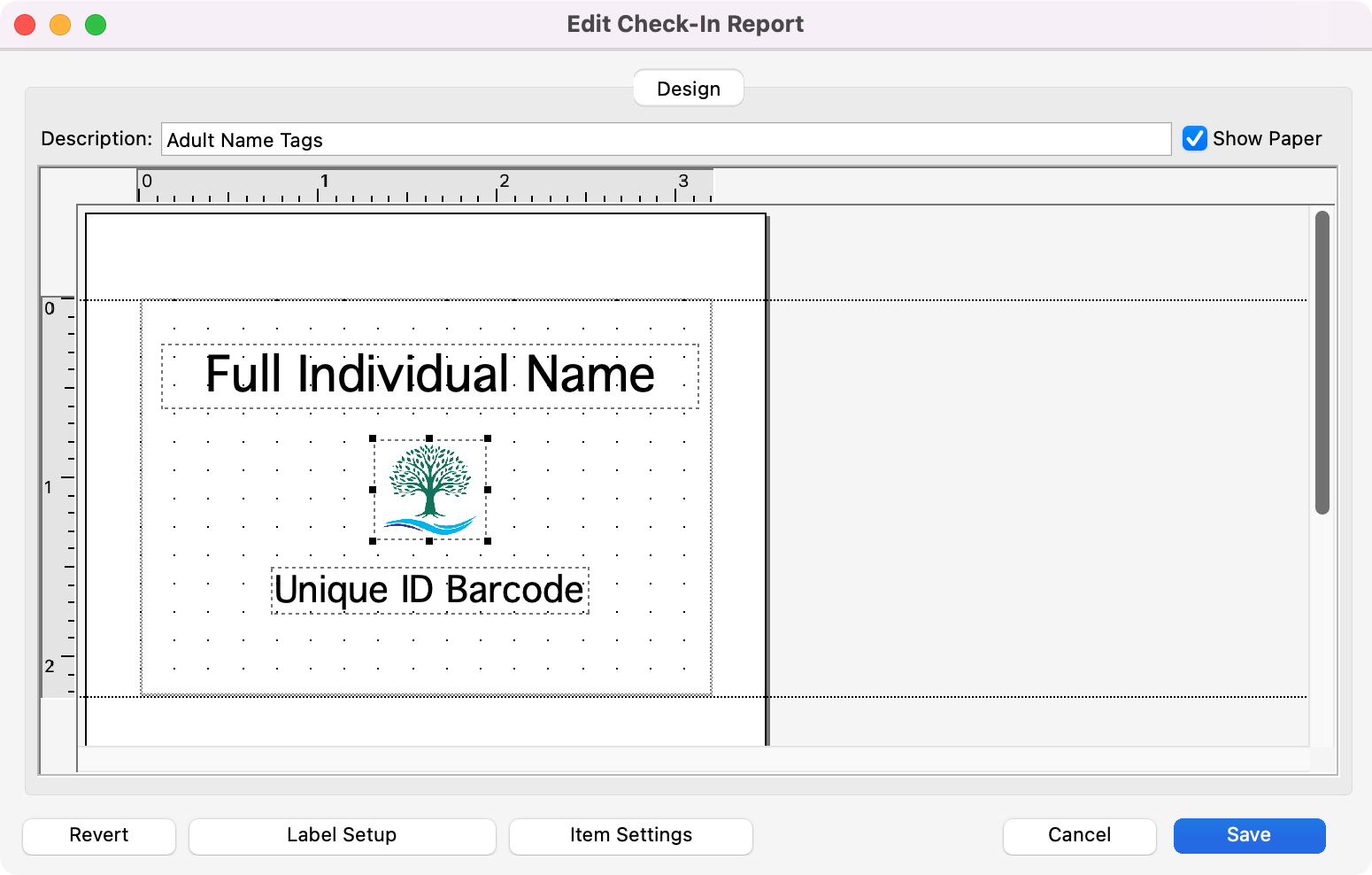This screenshot has height=875, width=1372.
Task: Click the Revert button
Action: [98, 835]
